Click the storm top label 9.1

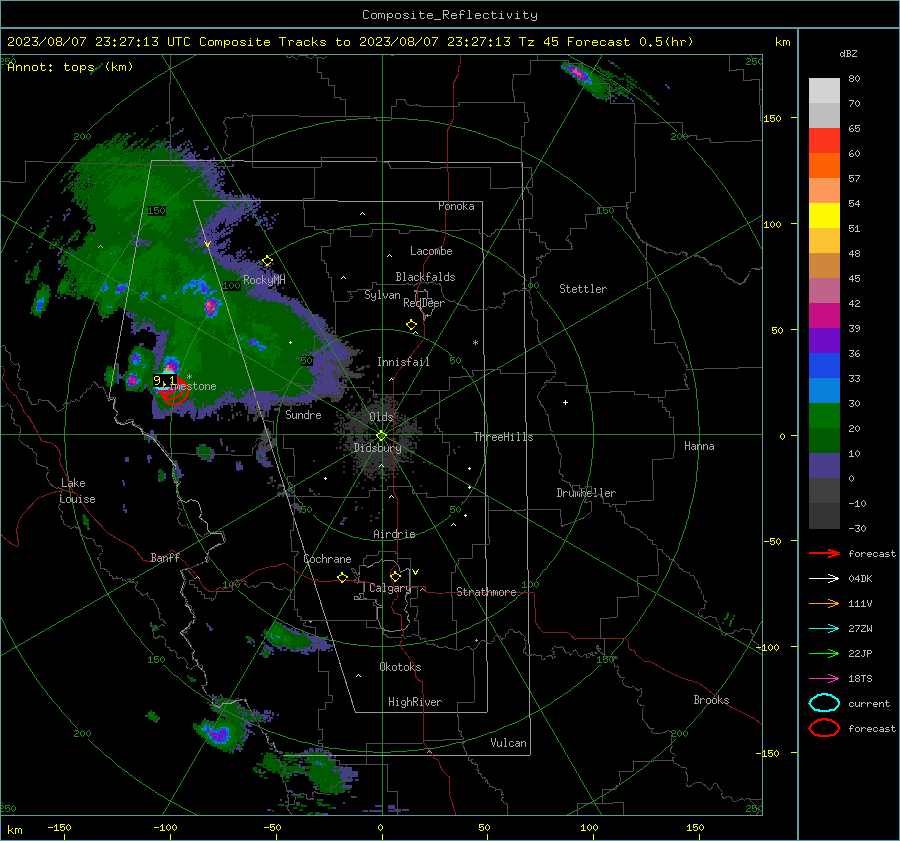(x=164, y=381)
